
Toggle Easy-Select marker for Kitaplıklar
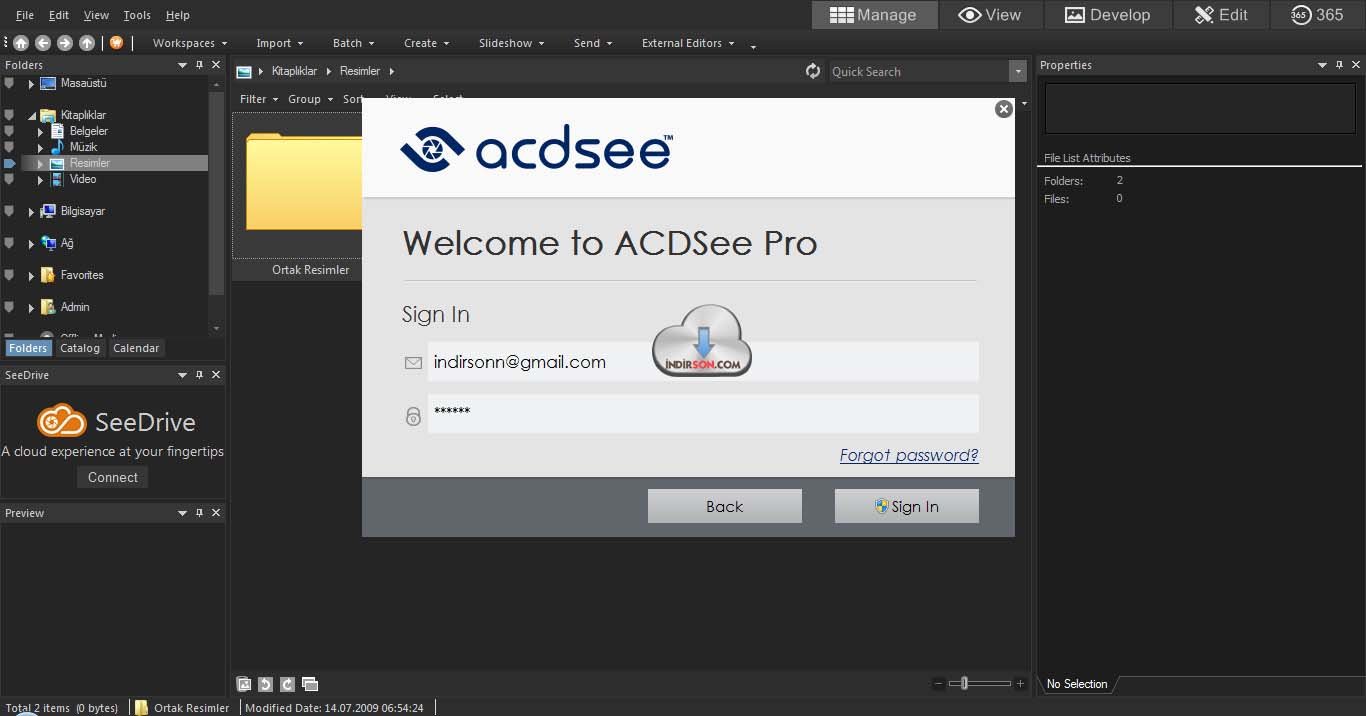pyautogui.click(x=9, y=115)
